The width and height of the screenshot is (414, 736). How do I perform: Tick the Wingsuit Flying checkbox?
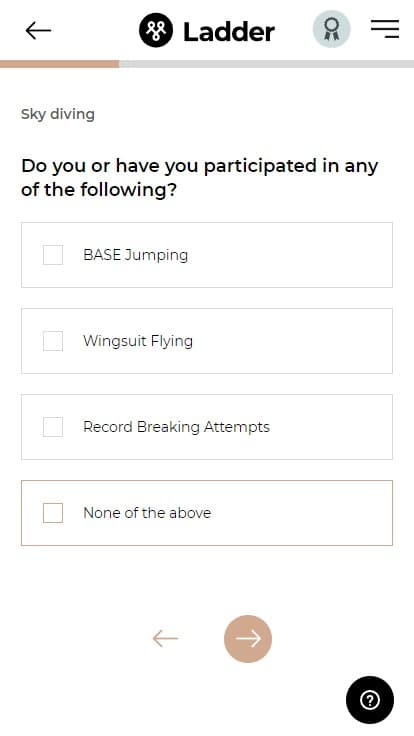pos(53,341)
